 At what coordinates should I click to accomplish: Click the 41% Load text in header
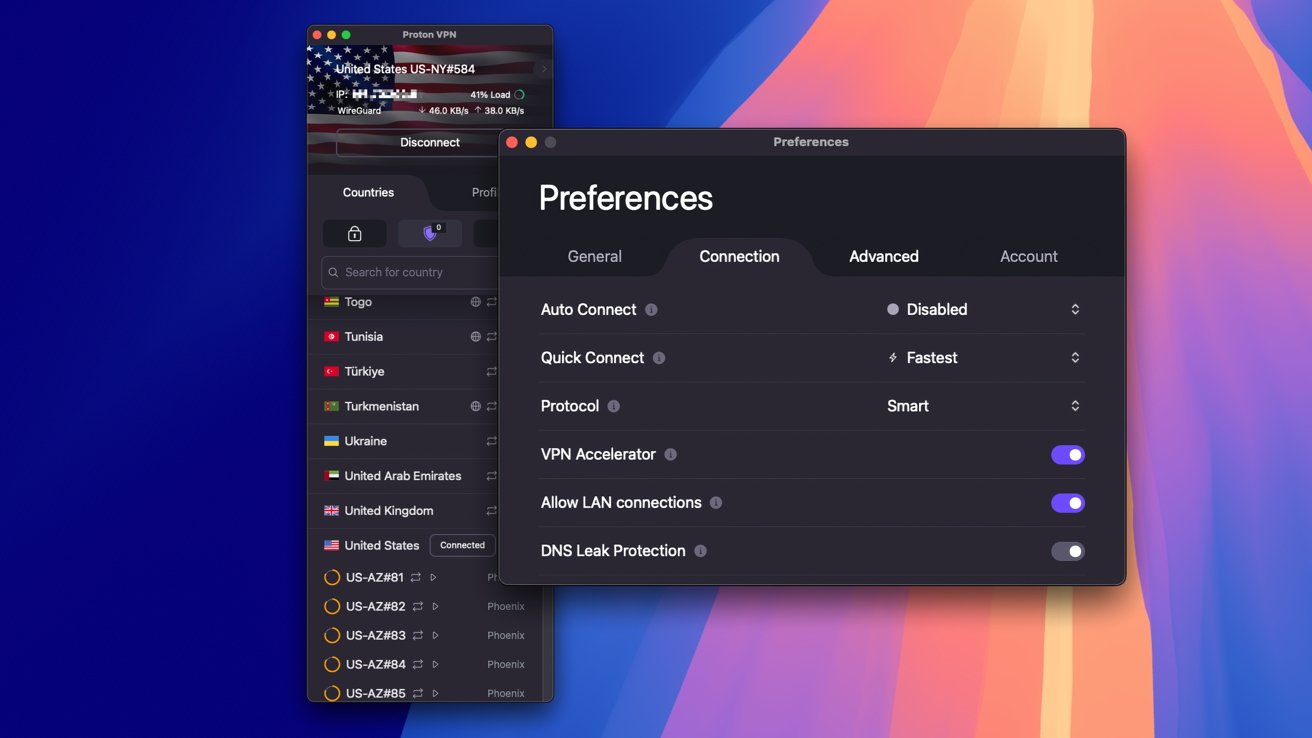point(490,95)
